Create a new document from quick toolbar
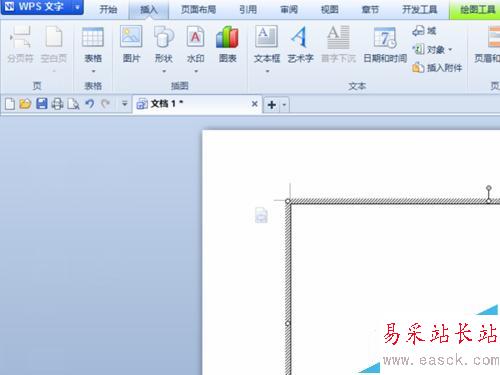The width and height of the screenshot is (500, 375). pos(10,104)
